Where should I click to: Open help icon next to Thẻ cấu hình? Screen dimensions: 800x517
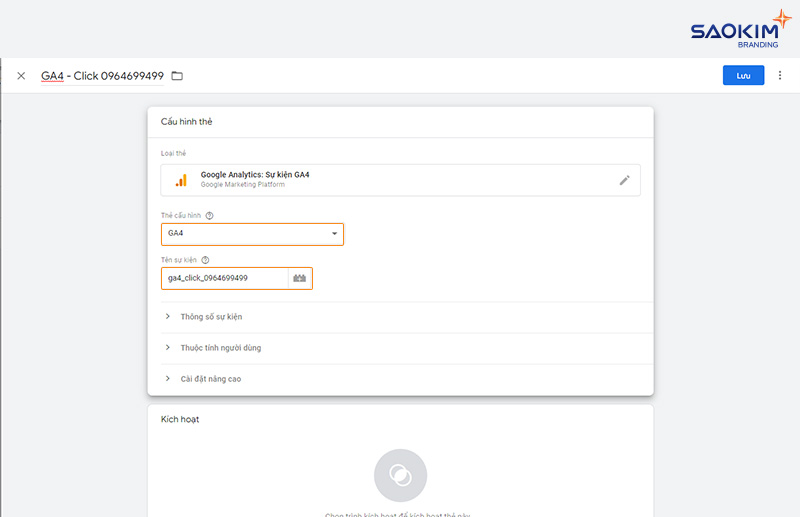209,215
